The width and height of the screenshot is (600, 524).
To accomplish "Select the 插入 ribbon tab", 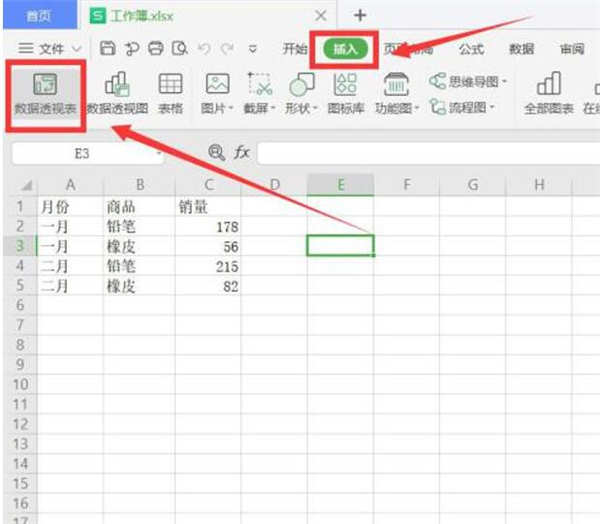I will (345, 49).
